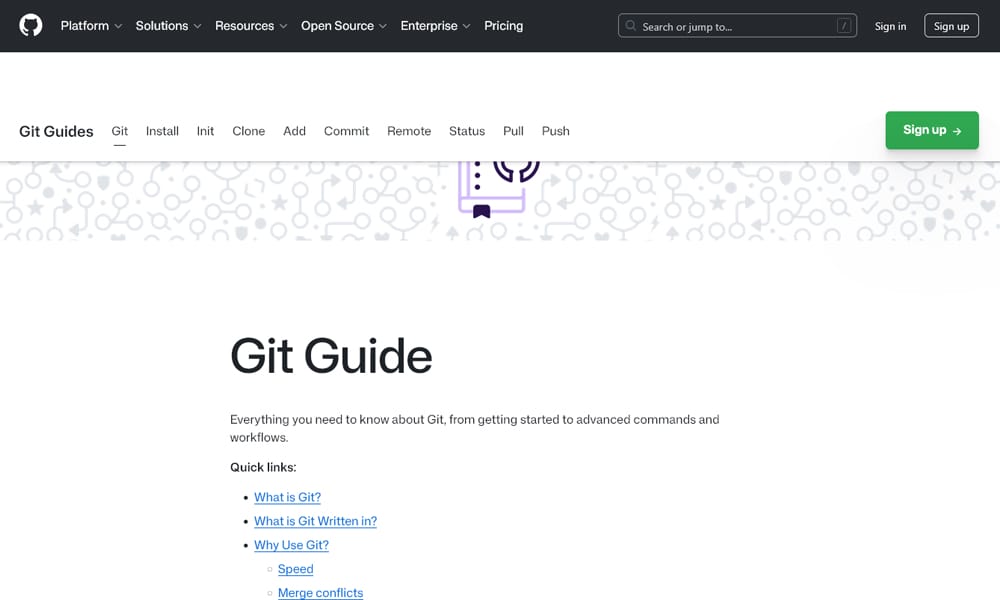Open the Enterprise dropdown
The image size is (1000, 600).
coord(436,26)
